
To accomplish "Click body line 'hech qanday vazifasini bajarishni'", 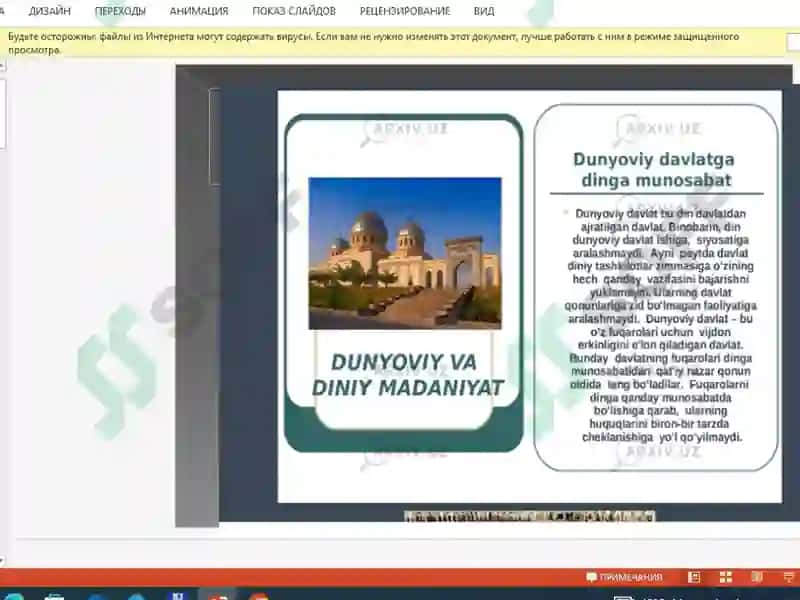I will pyautogui.click(x=660, y=279).
